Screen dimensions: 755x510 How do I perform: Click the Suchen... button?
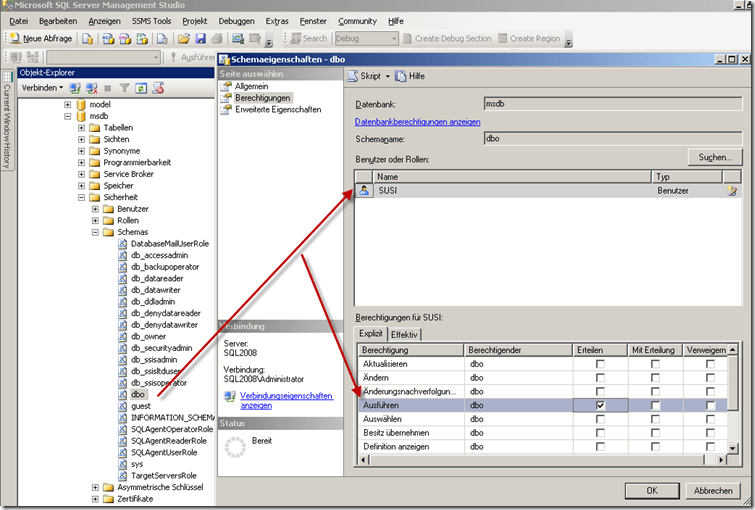pos(715,157)
